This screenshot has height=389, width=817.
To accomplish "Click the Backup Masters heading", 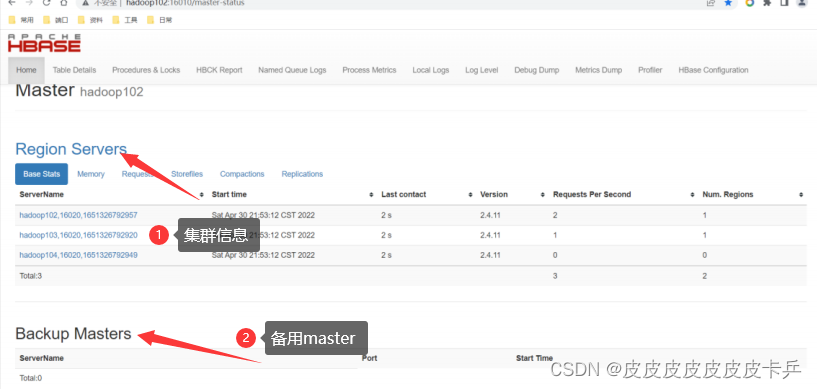I will coord(73,334).
